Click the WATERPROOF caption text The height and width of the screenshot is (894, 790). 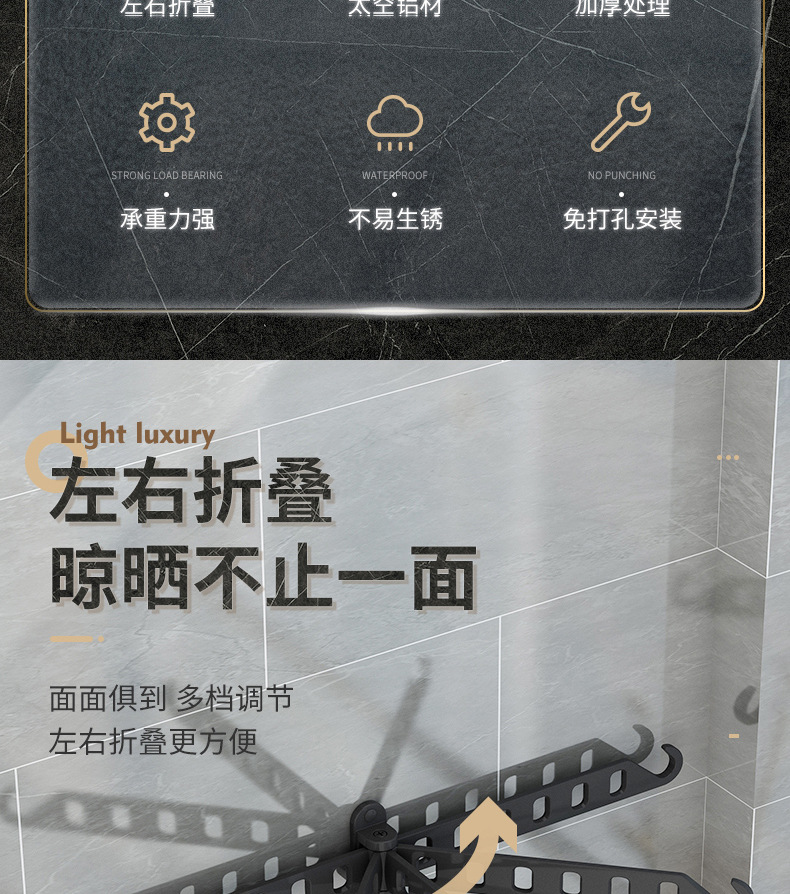395,175
